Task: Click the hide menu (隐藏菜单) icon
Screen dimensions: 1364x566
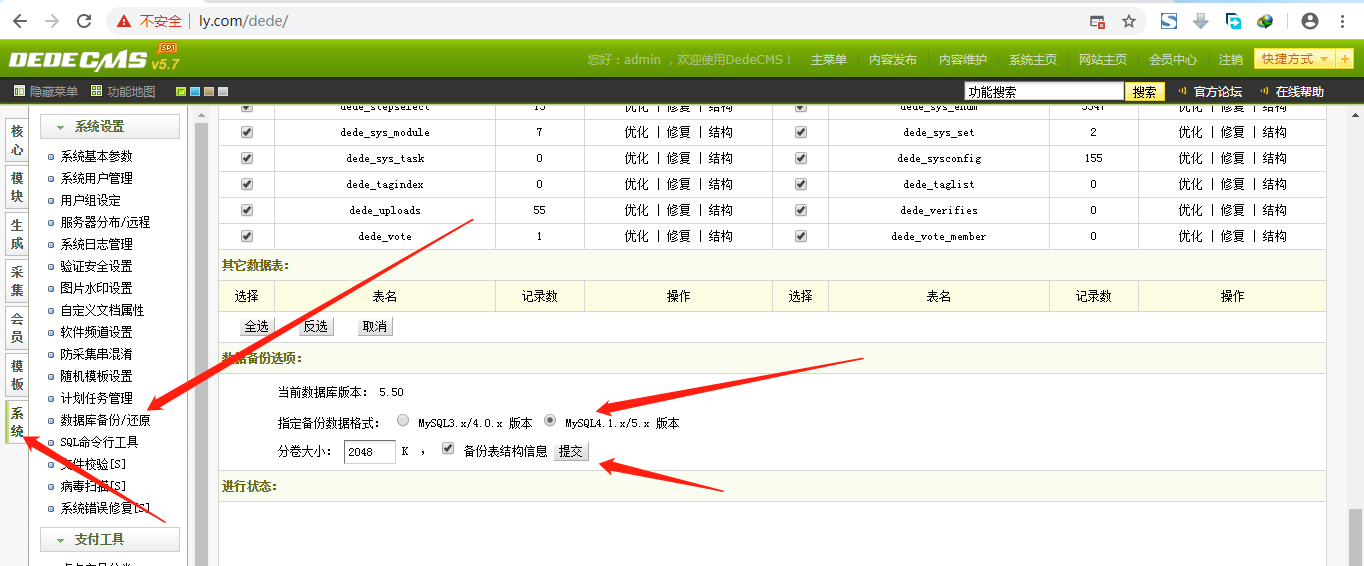Action: [19, 91]
